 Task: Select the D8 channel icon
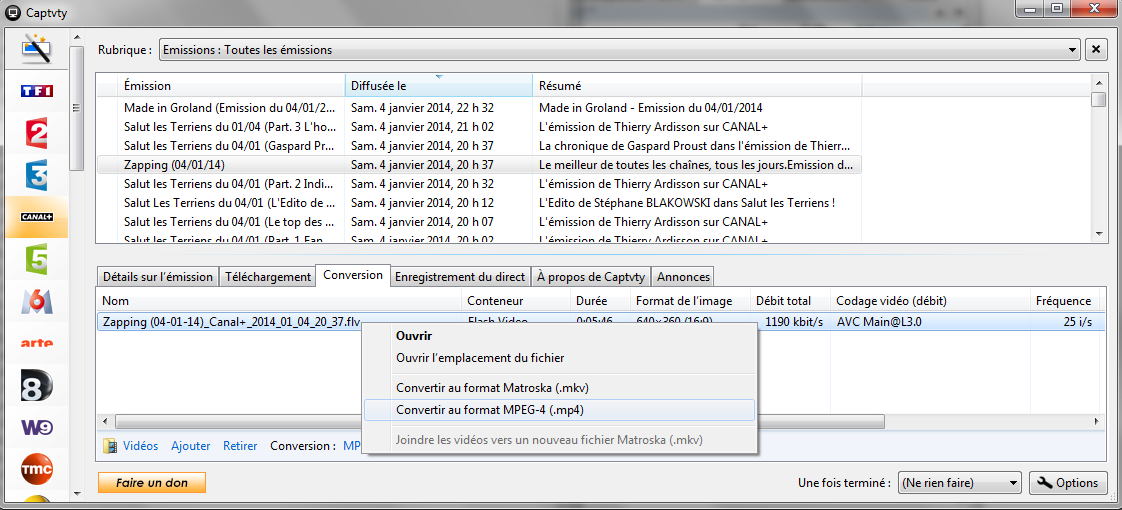36,385
